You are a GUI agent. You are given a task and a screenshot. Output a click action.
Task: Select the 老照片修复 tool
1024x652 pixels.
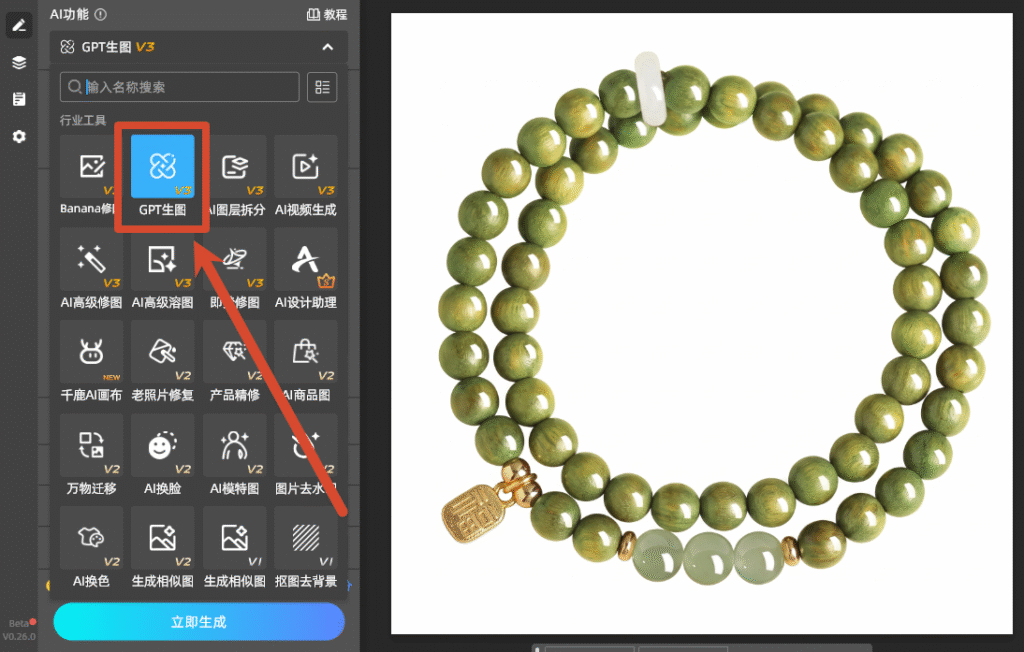163,362
